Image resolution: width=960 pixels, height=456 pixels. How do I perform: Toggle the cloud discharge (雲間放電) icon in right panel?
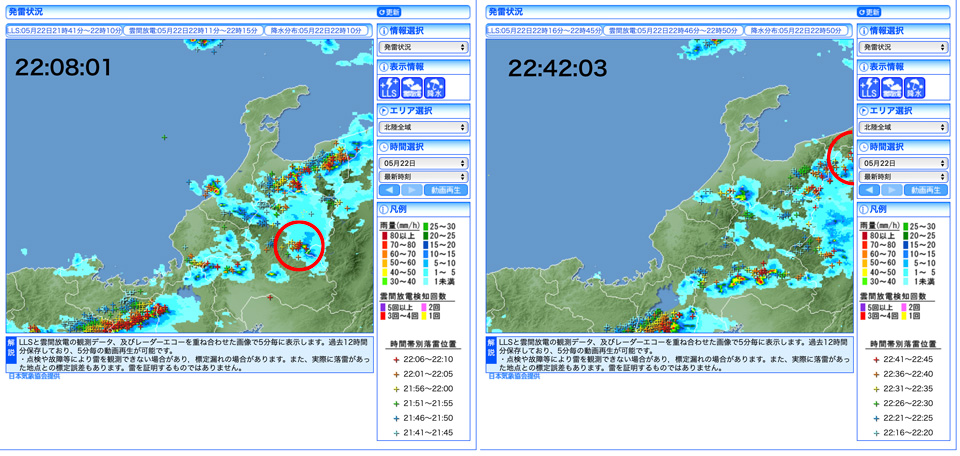(893, 87)
